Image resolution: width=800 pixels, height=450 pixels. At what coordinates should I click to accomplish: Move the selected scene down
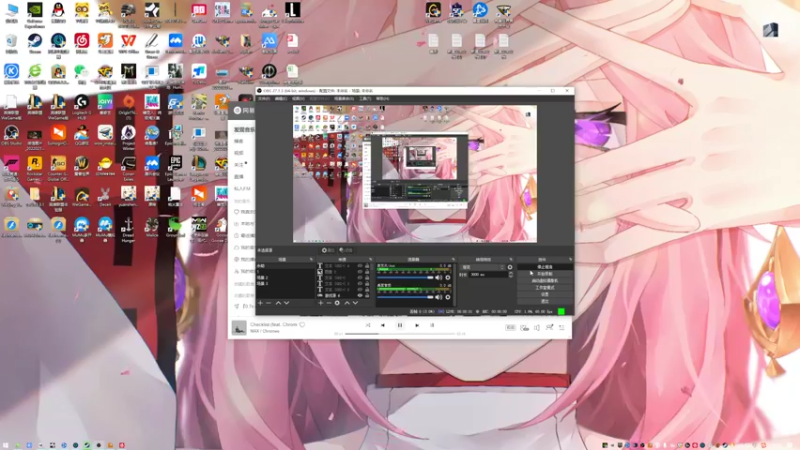286,303
